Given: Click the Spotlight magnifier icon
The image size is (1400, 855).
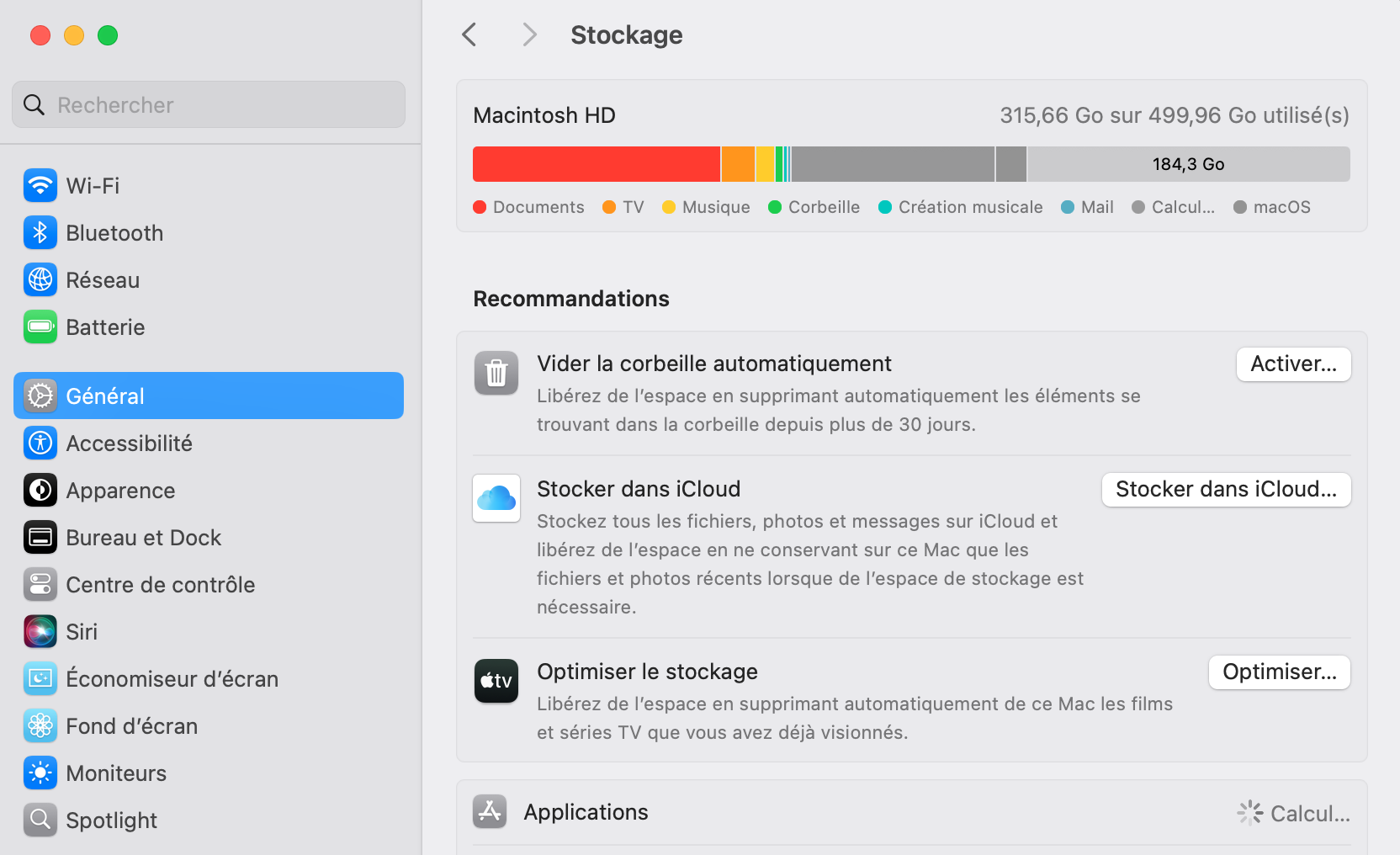Looking at the screenshot, I should [40, 820].
